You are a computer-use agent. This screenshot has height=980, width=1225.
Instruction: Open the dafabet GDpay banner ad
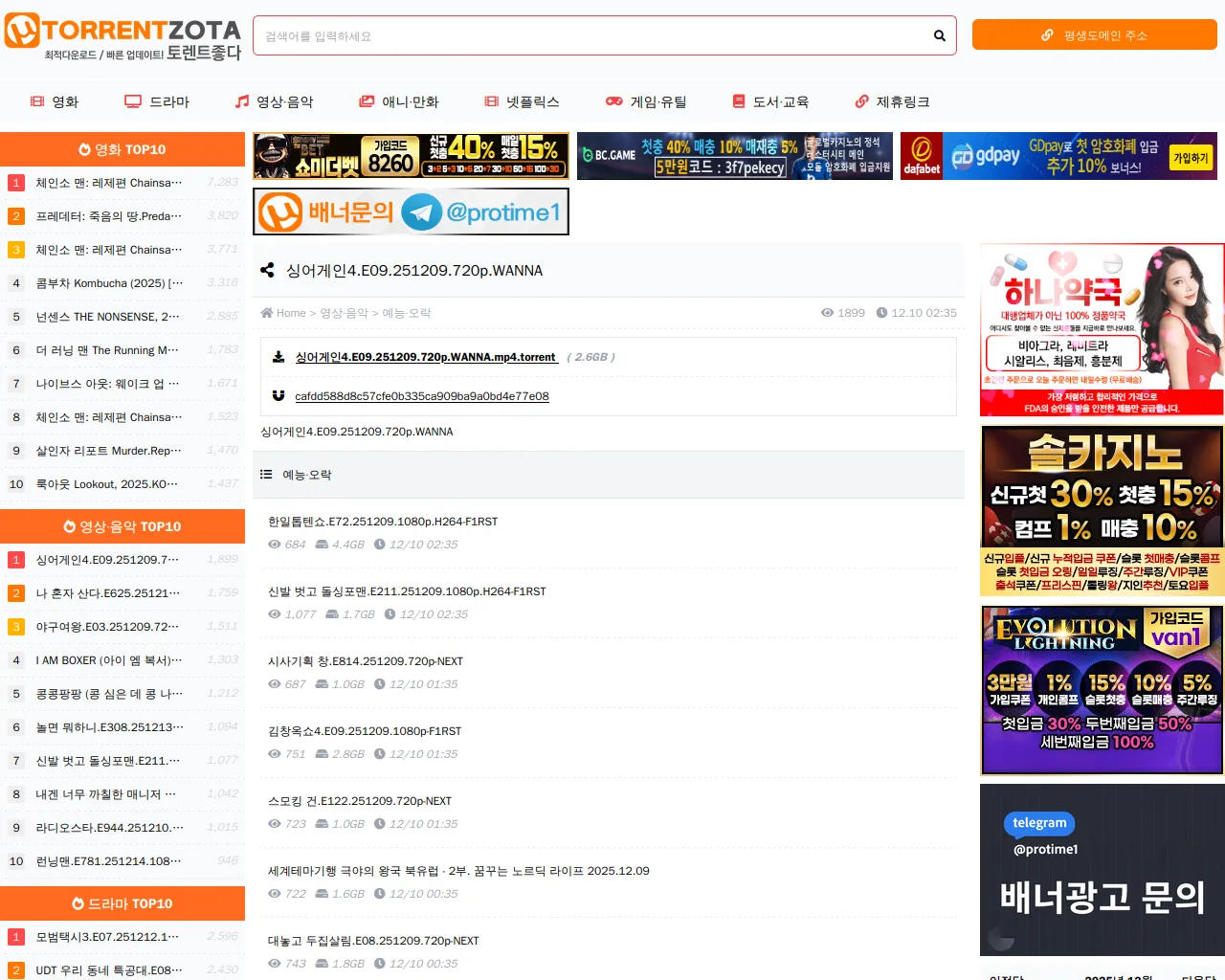1058,156
